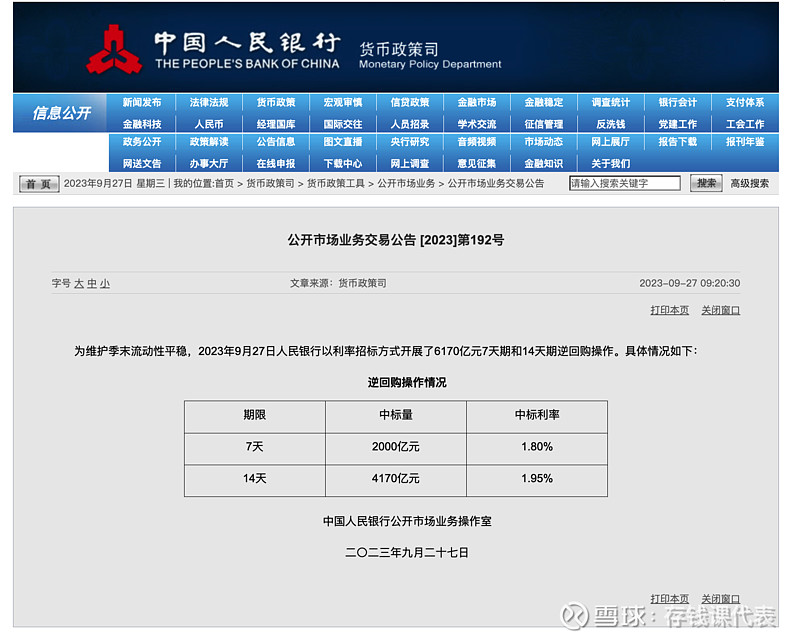Open 政务公开 in second nav bar
Image resolution: width=800 pixels, height=642 pixels.
(x=142, y=141)
